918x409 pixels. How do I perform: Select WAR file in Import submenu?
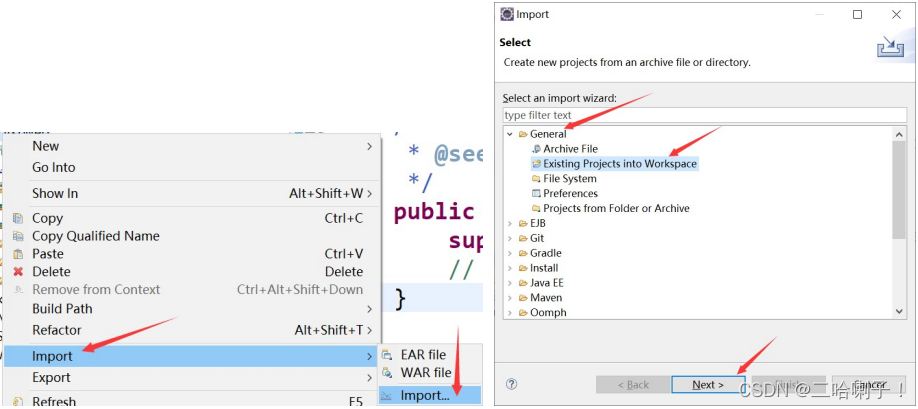[x=430, y=372]
